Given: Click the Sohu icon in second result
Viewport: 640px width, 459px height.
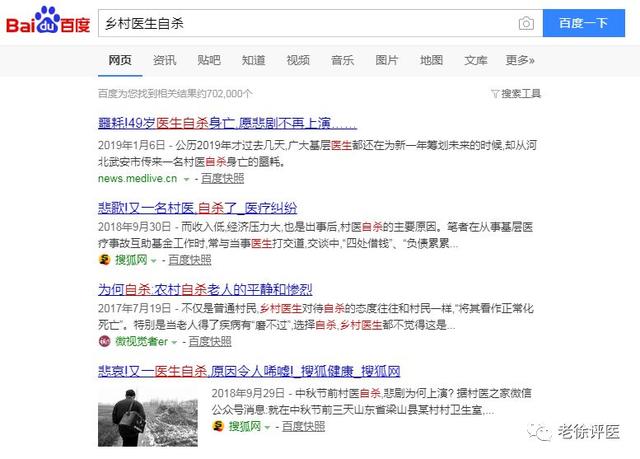Looking at the screenshot, I should click(x=104, y=259).
